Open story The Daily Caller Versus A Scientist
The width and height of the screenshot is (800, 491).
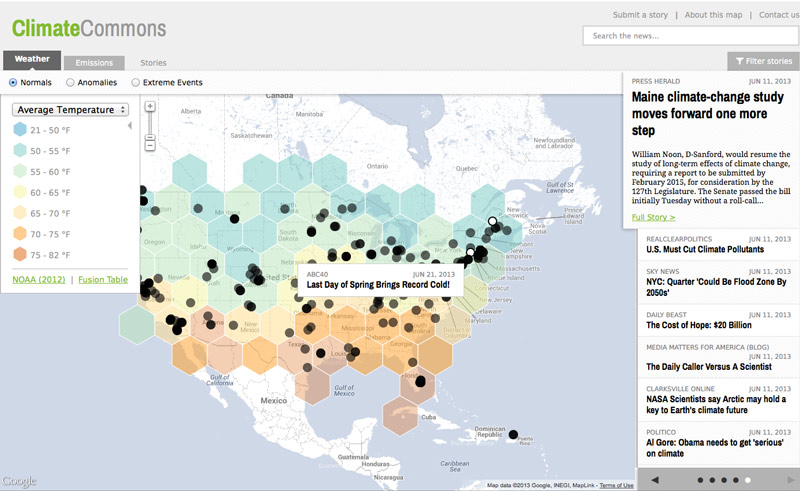[x=709, y=366]
